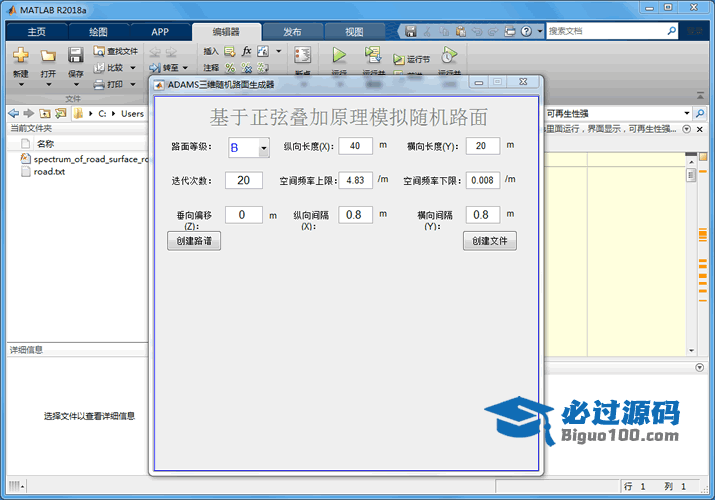Viewport: 715px width, 500px height.
Task: Click the spatial frequency upper limit field
Action: 355,180
